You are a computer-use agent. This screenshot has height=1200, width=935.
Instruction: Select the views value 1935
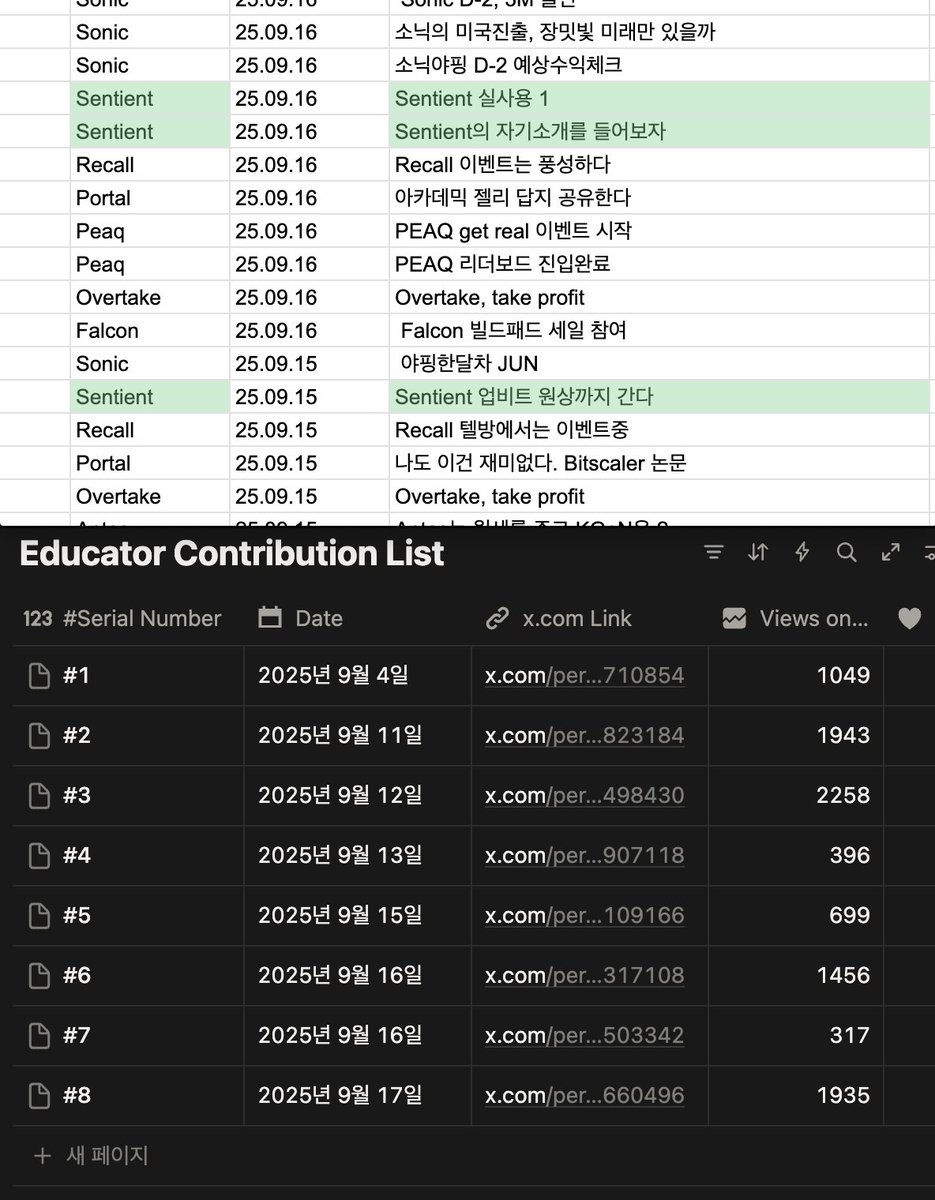pos(843,1096)
